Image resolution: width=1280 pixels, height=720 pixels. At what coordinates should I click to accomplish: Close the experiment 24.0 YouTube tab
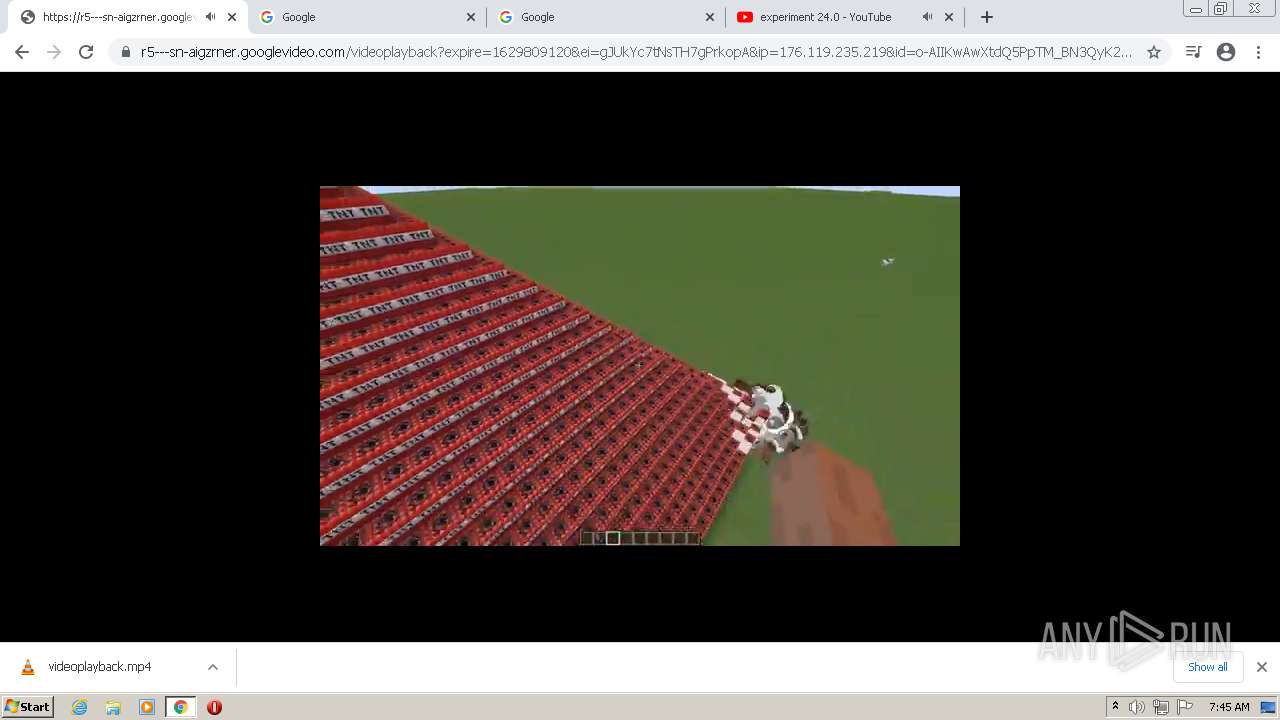949,17
